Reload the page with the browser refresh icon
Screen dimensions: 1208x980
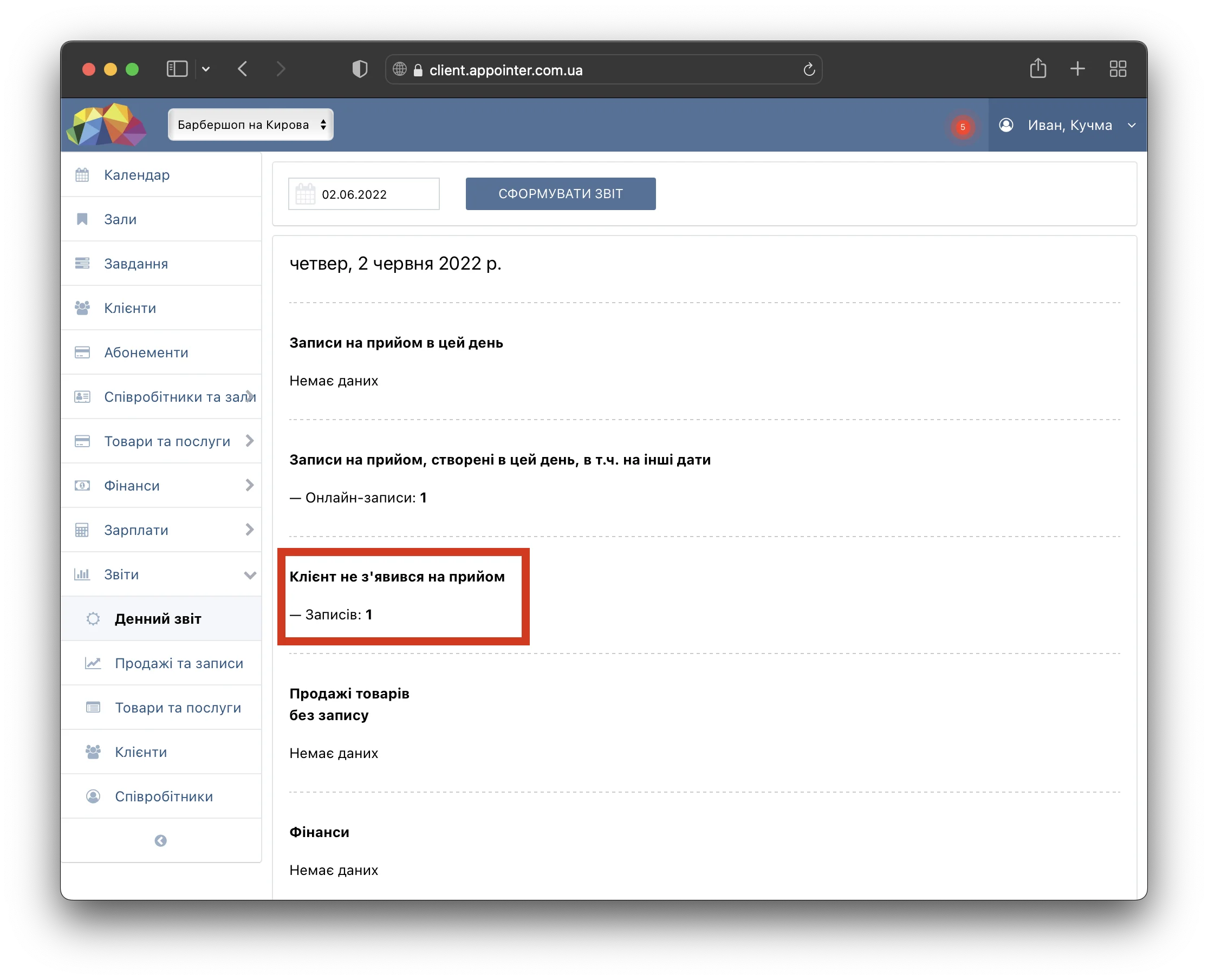coord(810,69)
